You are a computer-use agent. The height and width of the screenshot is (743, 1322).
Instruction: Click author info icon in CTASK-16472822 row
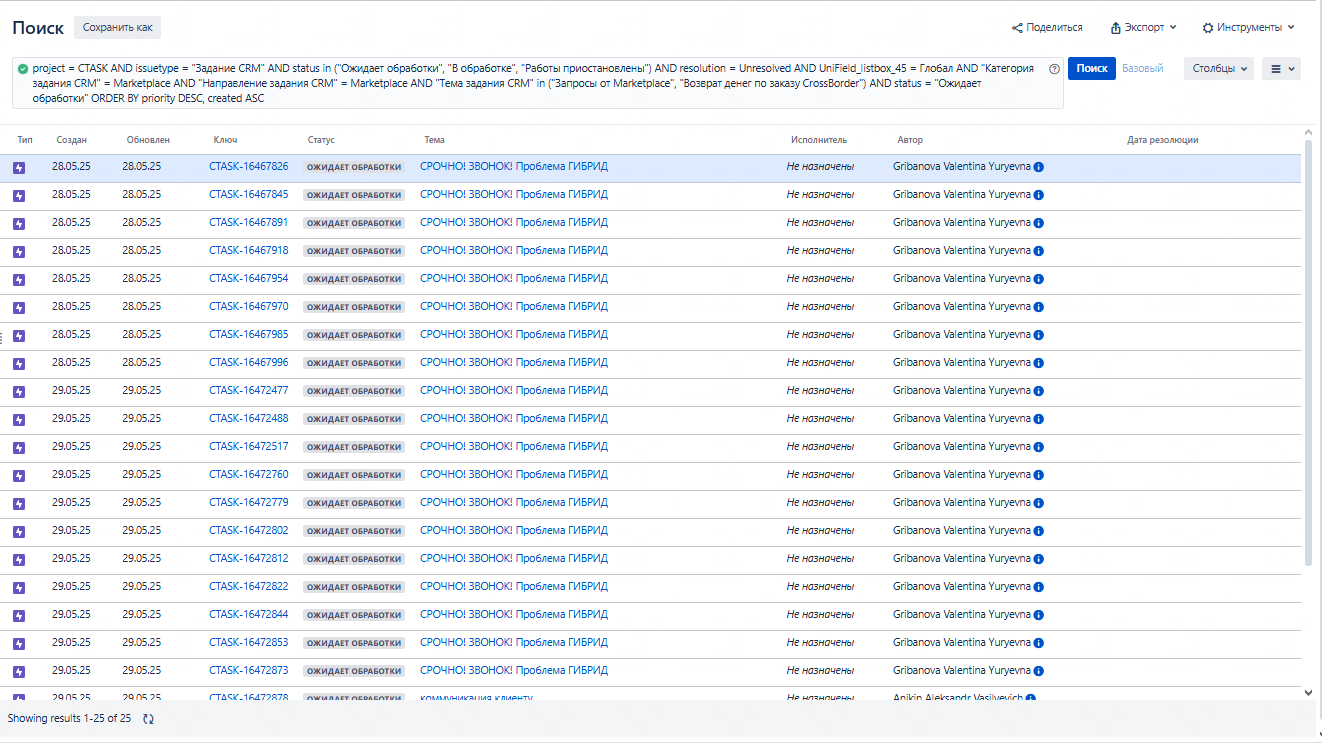pos(1039,587)
